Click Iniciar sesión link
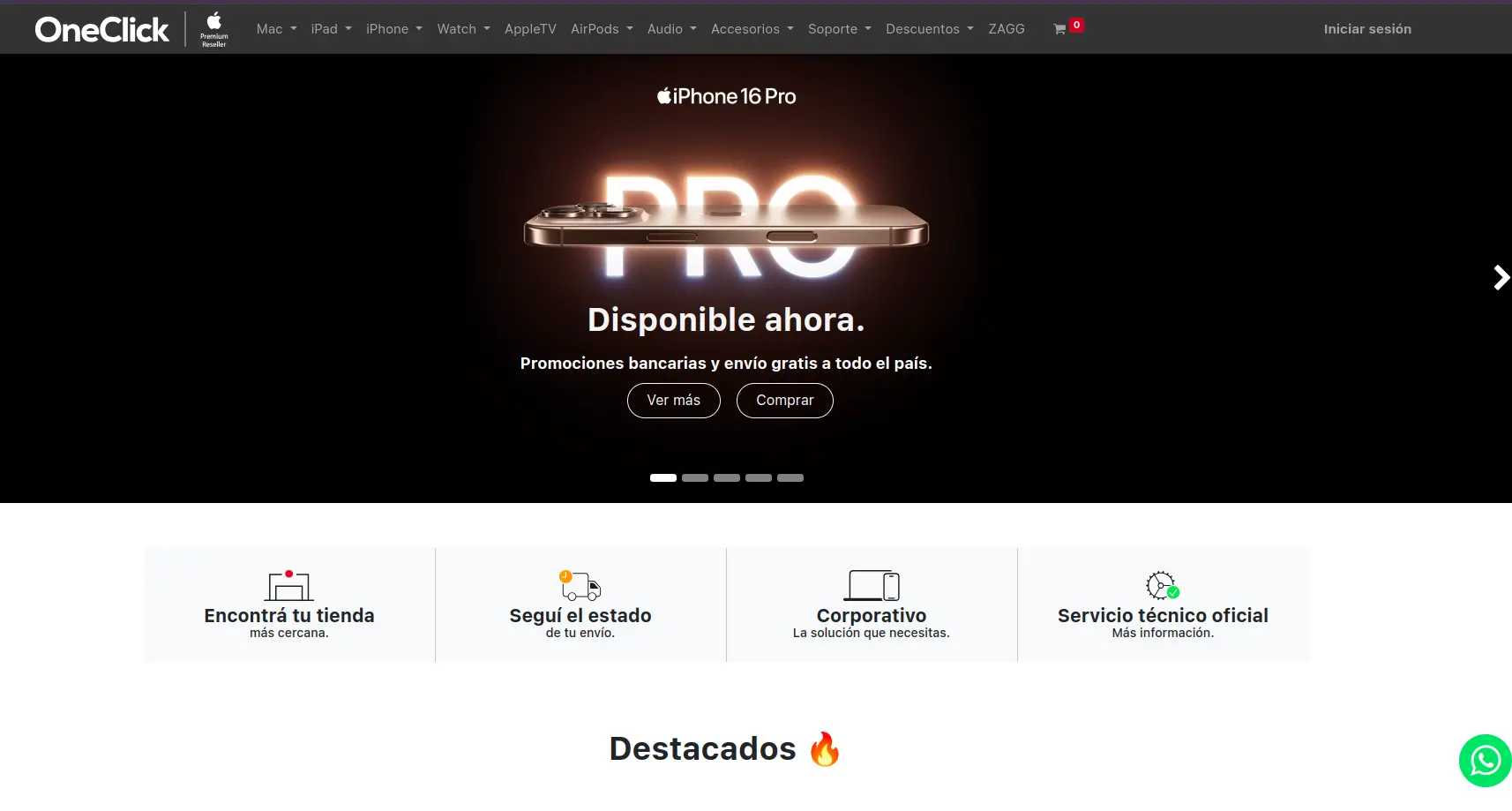The width and height of the screenshot is (1512, 811). (x=1367, y=29)
